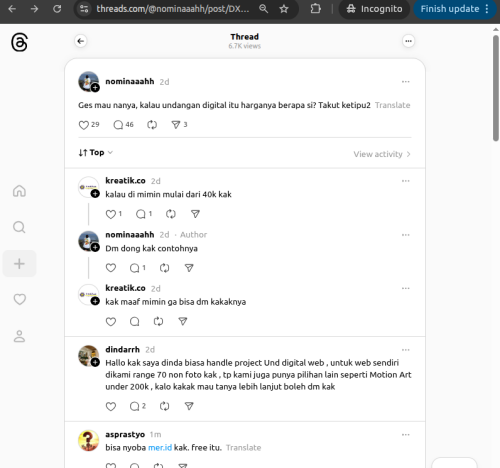Open more options on main nominaaahh post

click(406, 82)
